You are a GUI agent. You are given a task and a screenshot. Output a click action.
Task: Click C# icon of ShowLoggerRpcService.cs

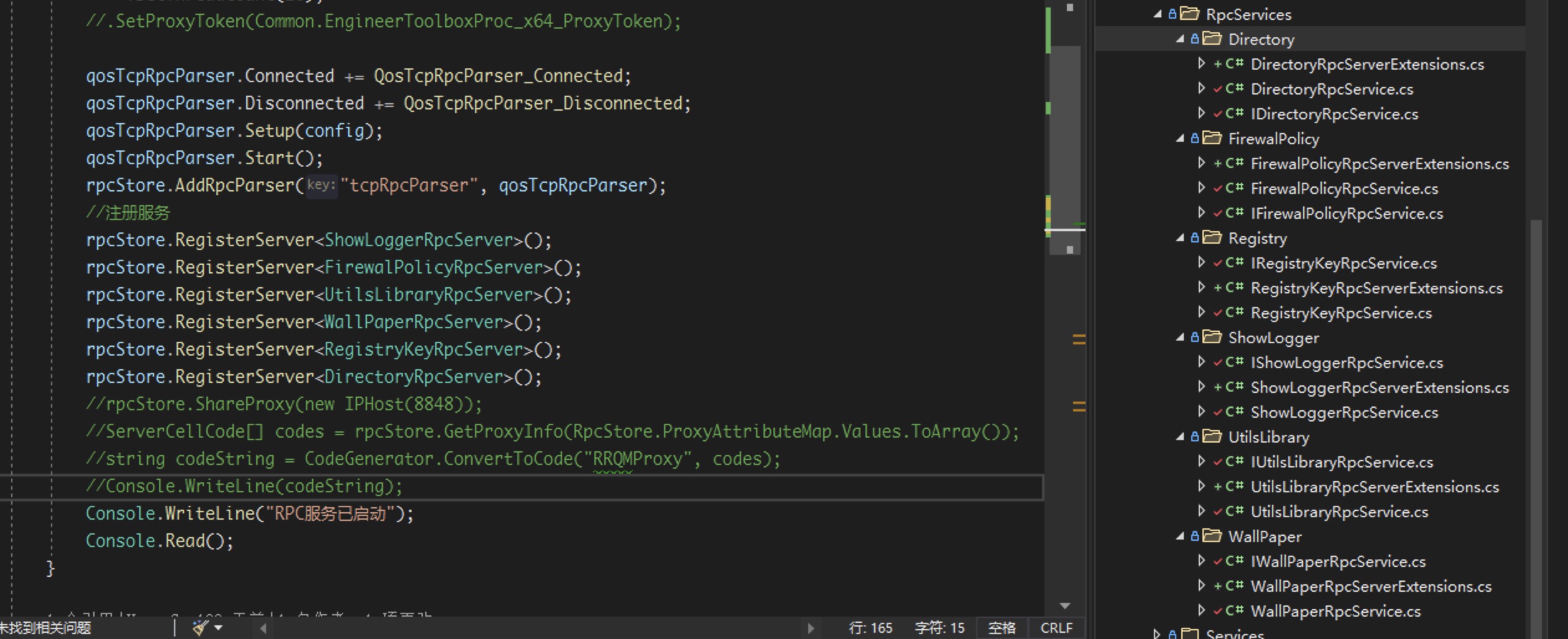coord(1234,411)
